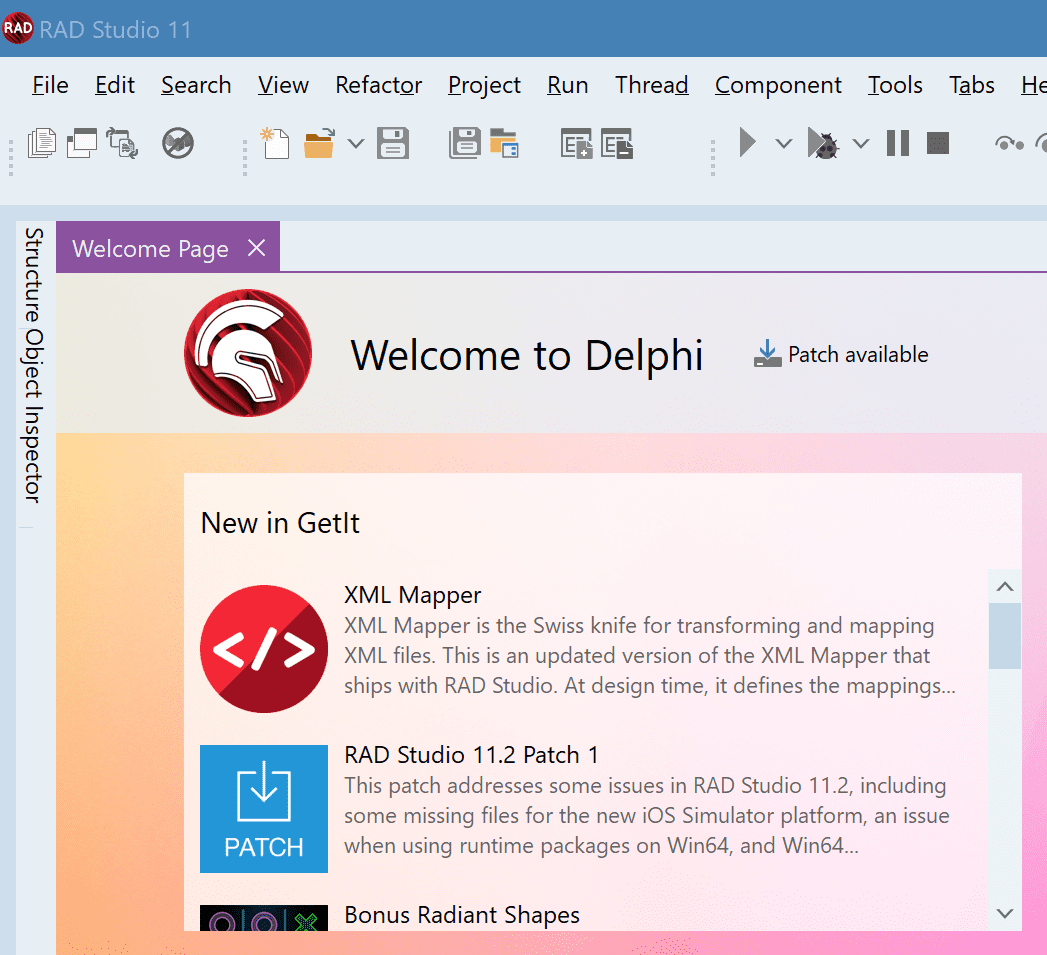This screenshot has height=955, width=1047.
Task: Click the Add File to Project icon
Action: pos(576,143)
